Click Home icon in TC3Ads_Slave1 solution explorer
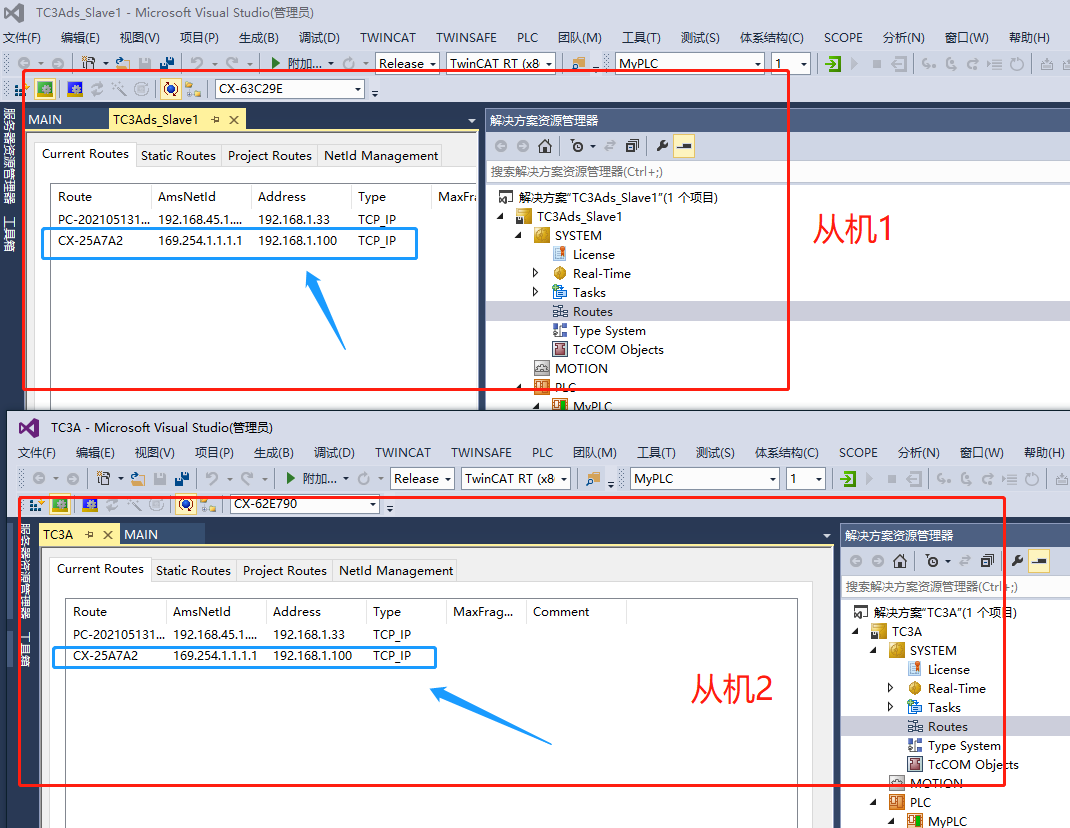The image size is (1070, 828). coord(545,146)
